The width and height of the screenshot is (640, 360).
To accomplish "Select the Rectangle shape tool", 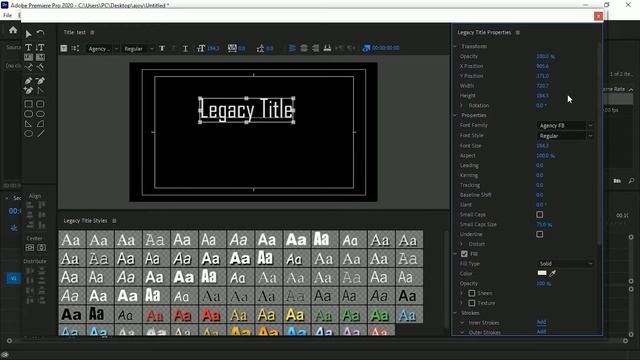I will click(28, 104).
